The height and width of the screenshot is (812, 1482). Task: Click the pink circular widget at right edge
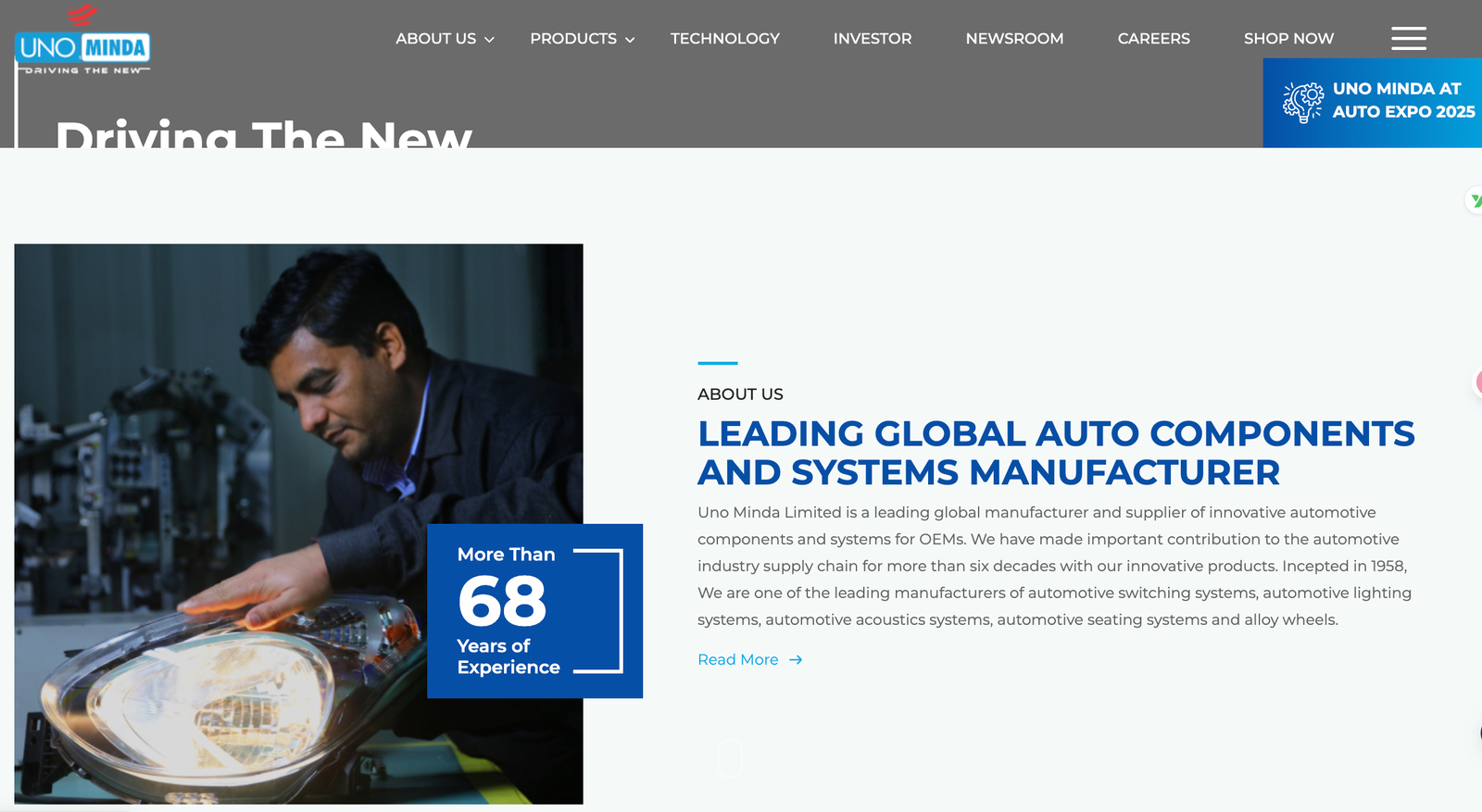[x=1478, y=381]
